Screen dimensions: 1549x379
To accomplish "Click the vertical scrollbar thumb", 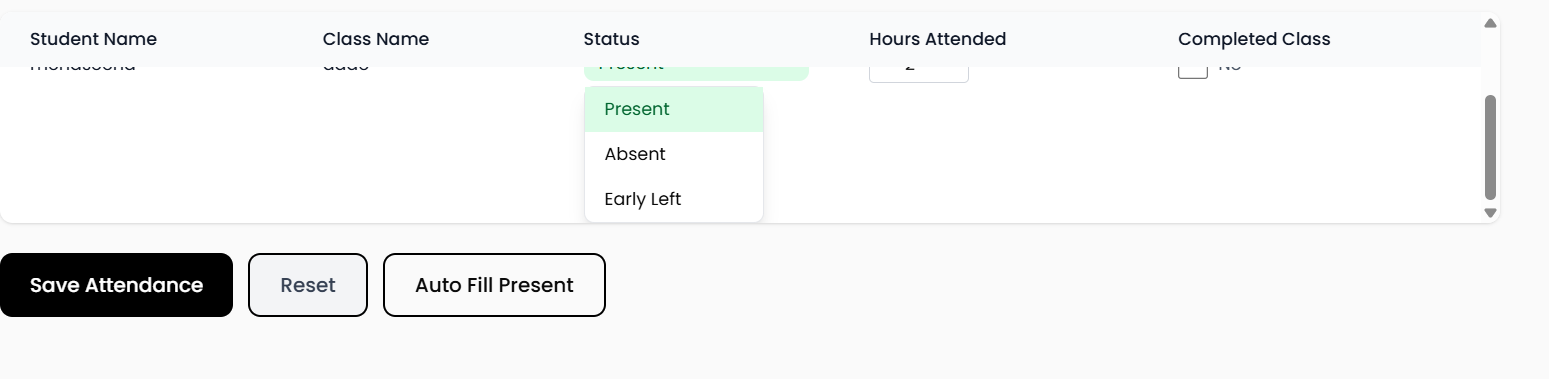I will tap(1490, 147).
